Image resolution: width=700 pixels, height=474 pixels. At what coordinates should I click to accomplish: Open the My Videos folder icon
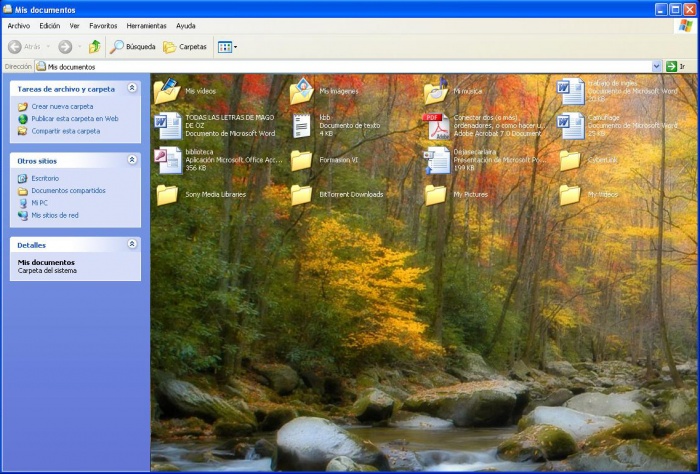(570, 195)
